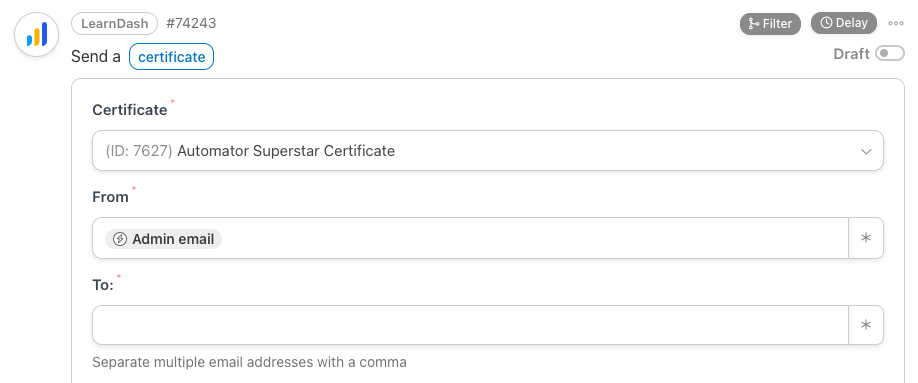
Task: Click the To: field label
Action: point(103,285)
